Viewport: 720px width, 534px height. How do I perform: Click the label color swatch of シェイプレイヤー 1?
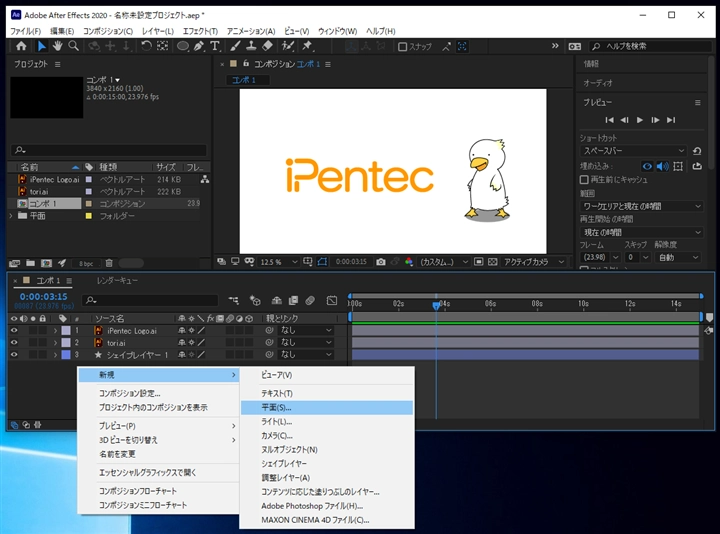point(65,354)
